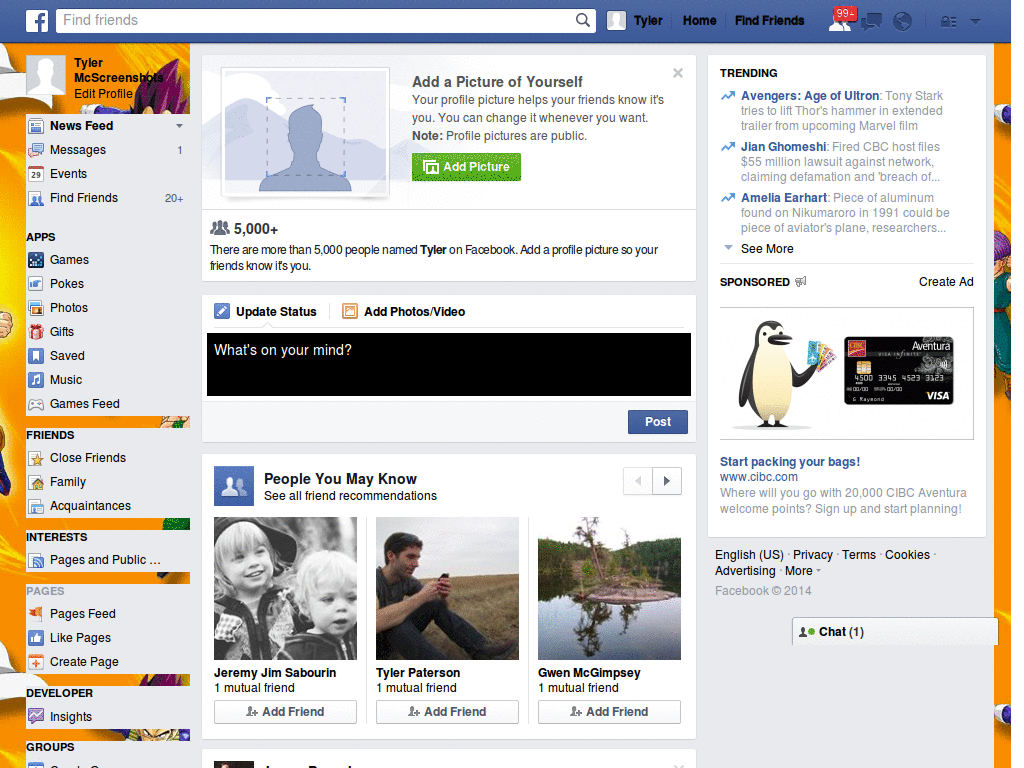The width and height of the screenshot is (1024, 768).
Task: Click the Facebook logo icon
Action: [37, 21]
